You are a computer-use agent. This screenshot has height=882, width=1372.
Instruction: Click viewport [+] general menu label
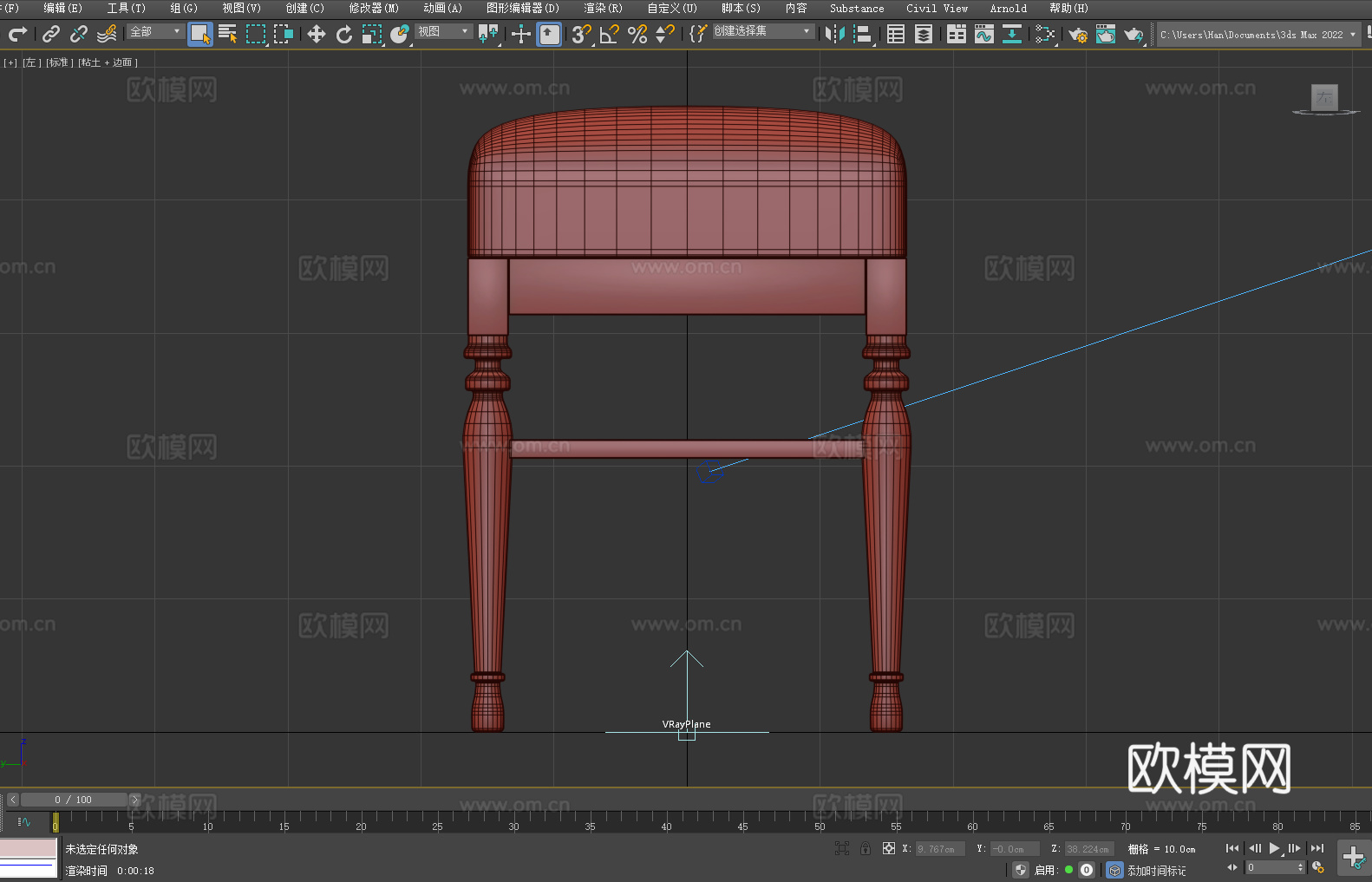click(10, 62)
